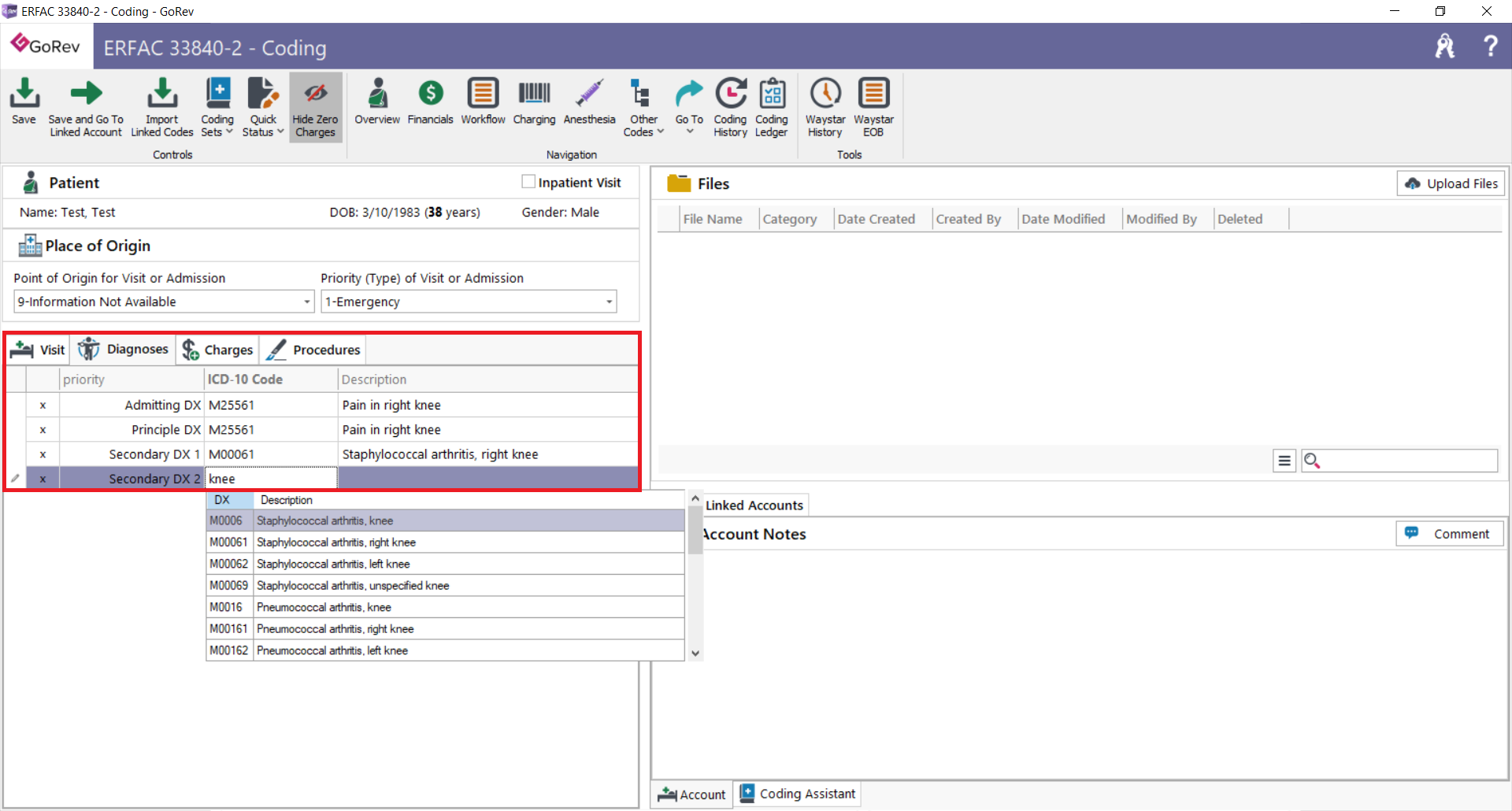Click the suggestion list scroll up arrow
Screen dimensions: 1512x811
click(x=695, y=498)
